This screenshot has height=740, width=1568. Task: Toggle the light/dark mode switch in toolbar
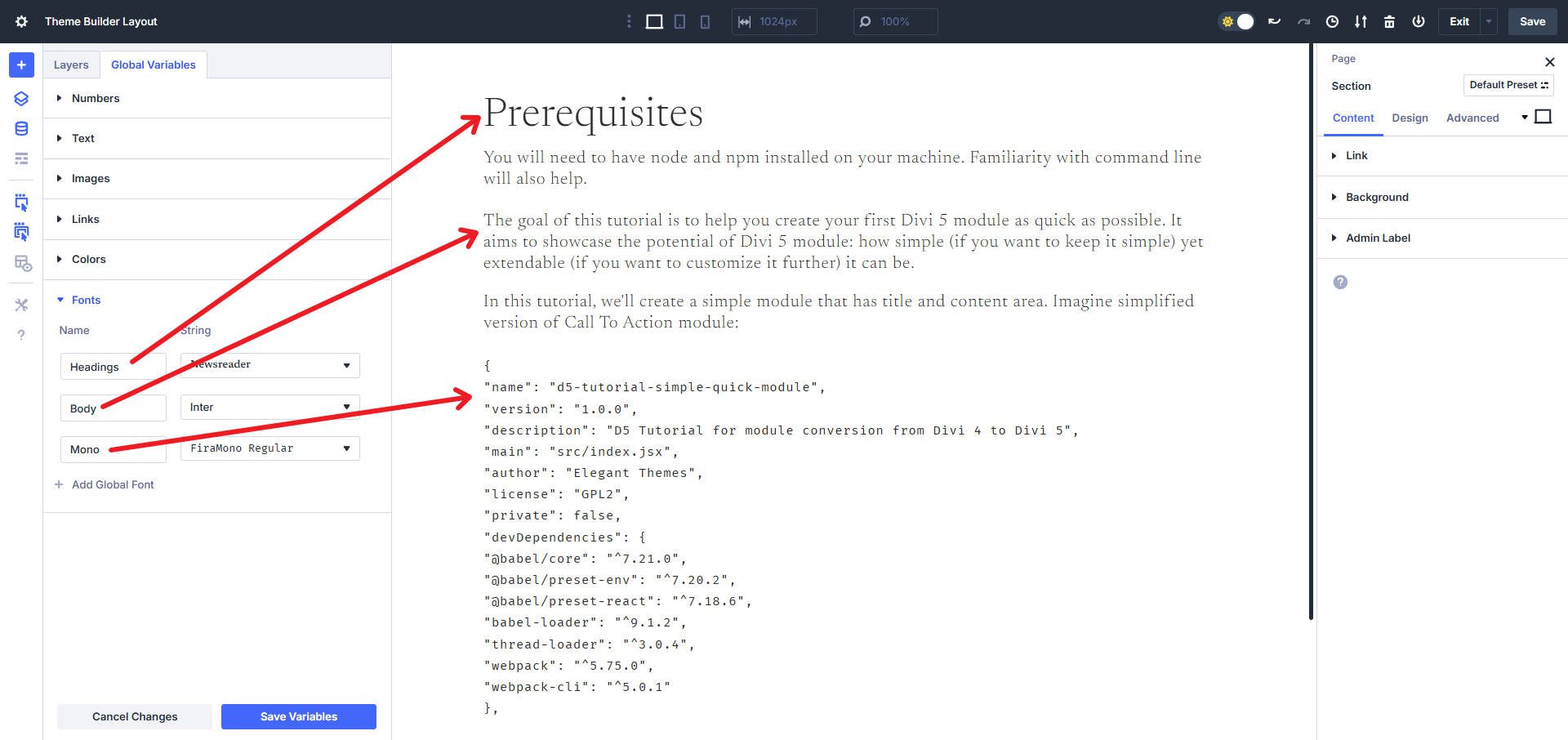pos(1236,22)
